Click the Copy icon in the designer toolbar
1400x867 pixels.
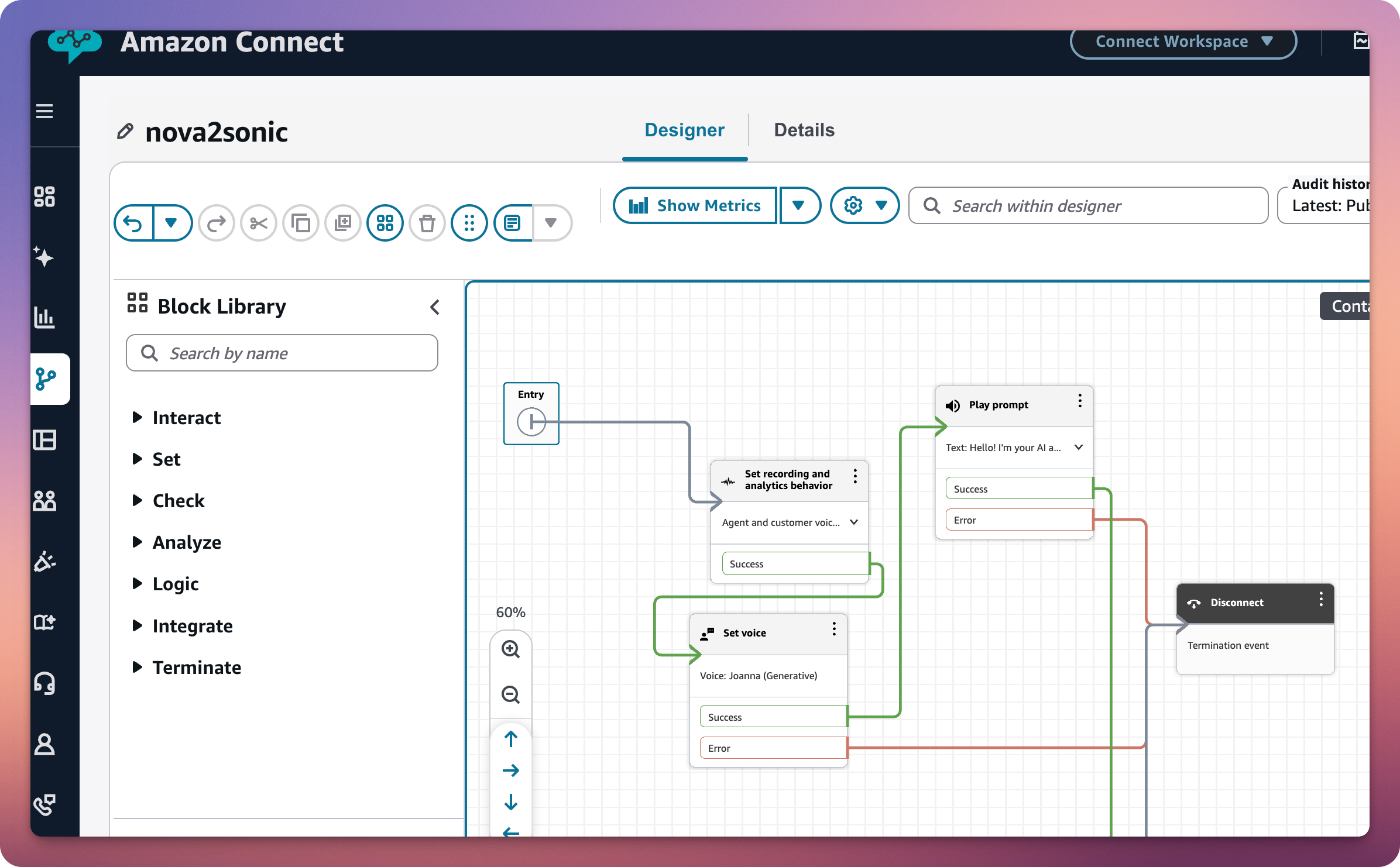pos(301,223)
